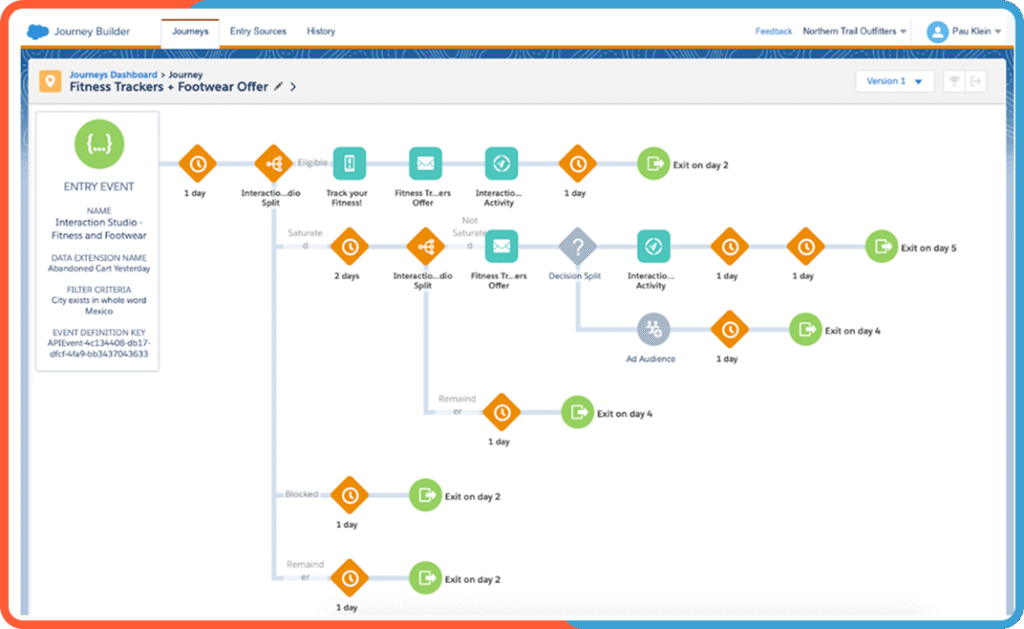Click the first Interaction Studio Split node
This screenshot has height=629, width=1024.
pyautogui.click(x=273, y=163)
